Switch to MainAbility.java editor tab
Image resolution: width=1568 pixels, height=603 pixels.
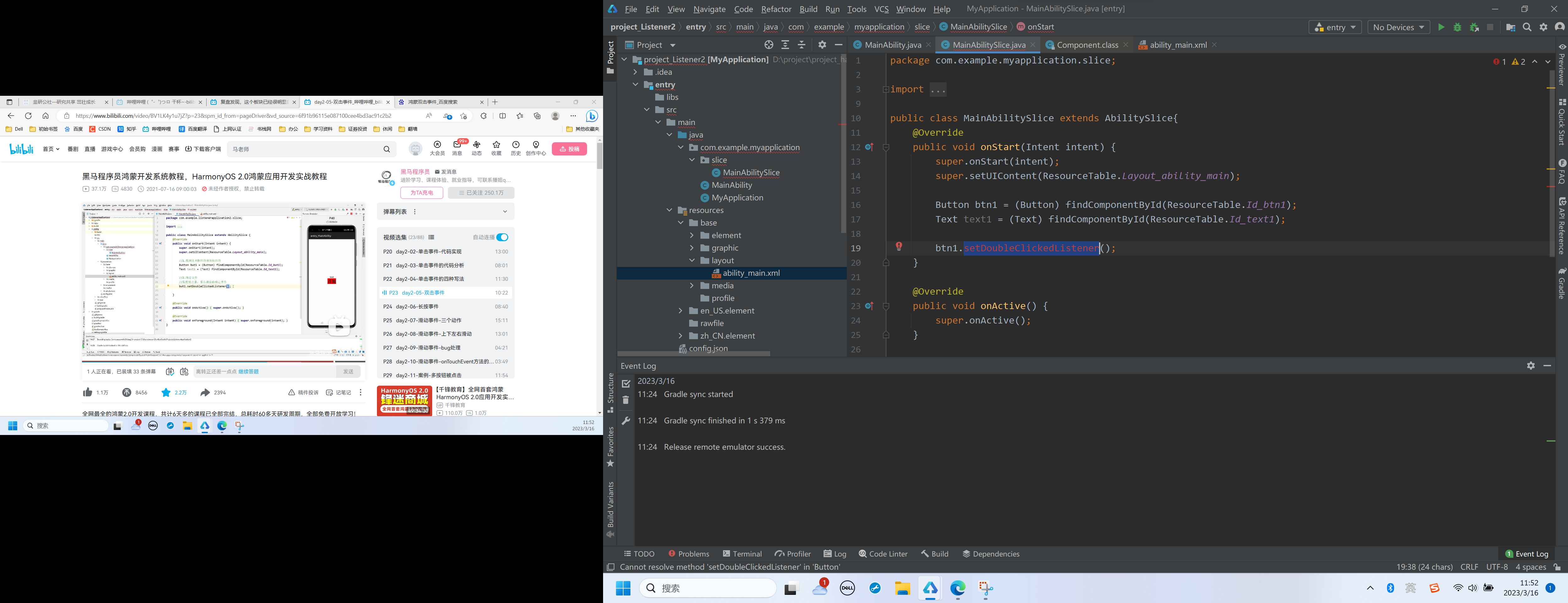[x=892, y=45]
